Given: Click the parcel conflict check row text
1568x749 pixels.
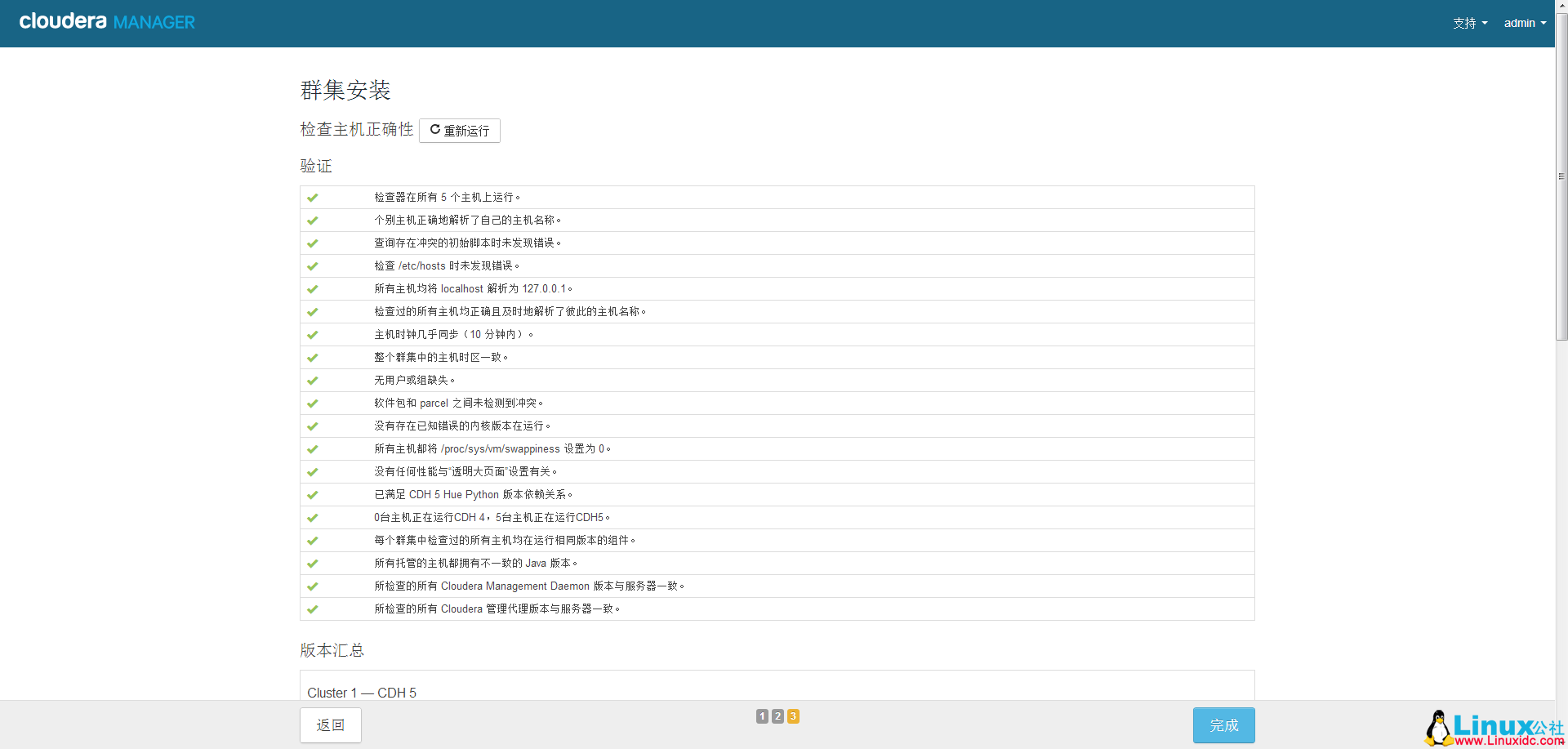Looking at the screenshot, I should [458, 403].
